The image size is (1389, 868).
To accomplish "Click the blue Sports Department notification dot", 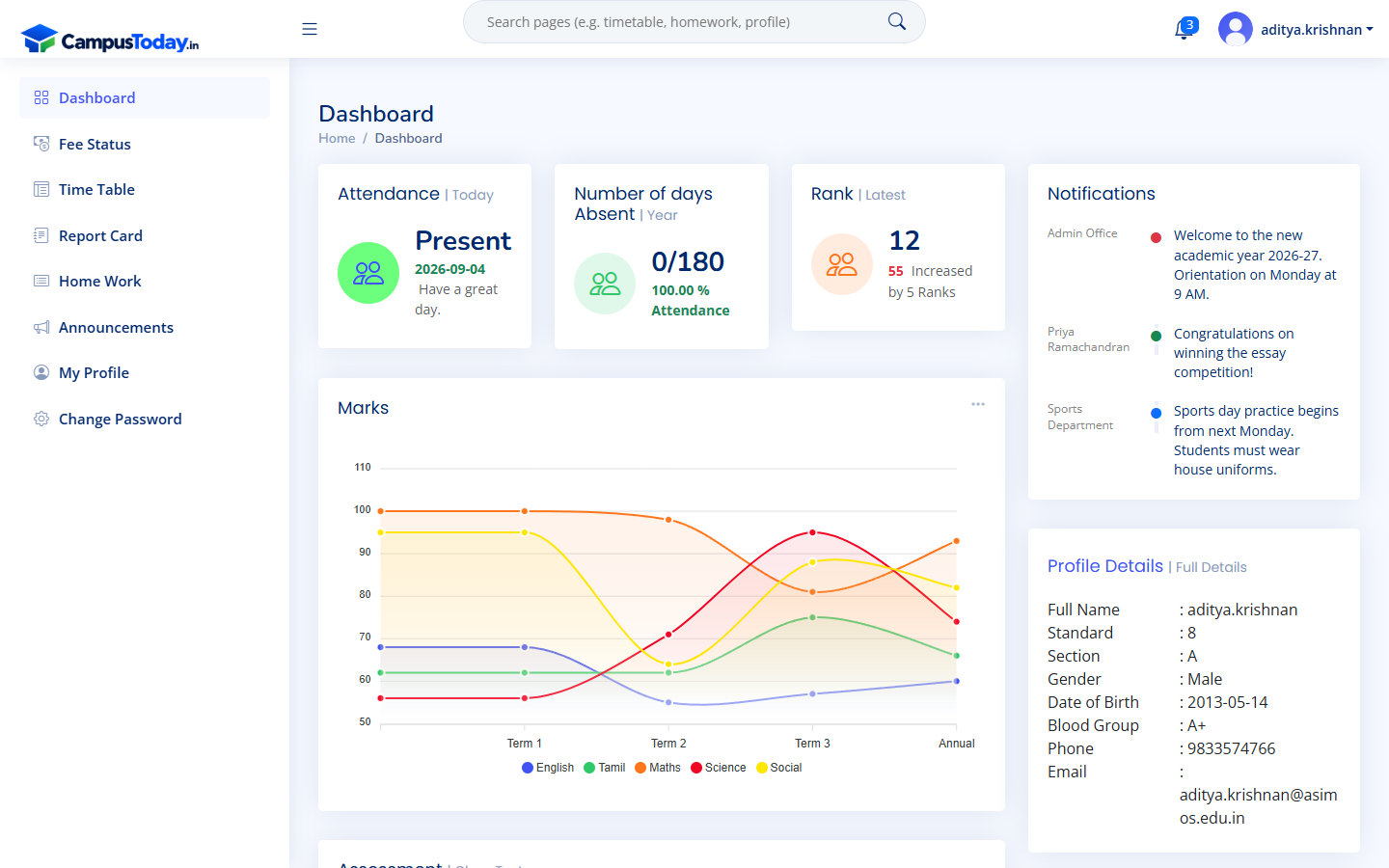I will pyautogui.click(x=1156, y=413).
